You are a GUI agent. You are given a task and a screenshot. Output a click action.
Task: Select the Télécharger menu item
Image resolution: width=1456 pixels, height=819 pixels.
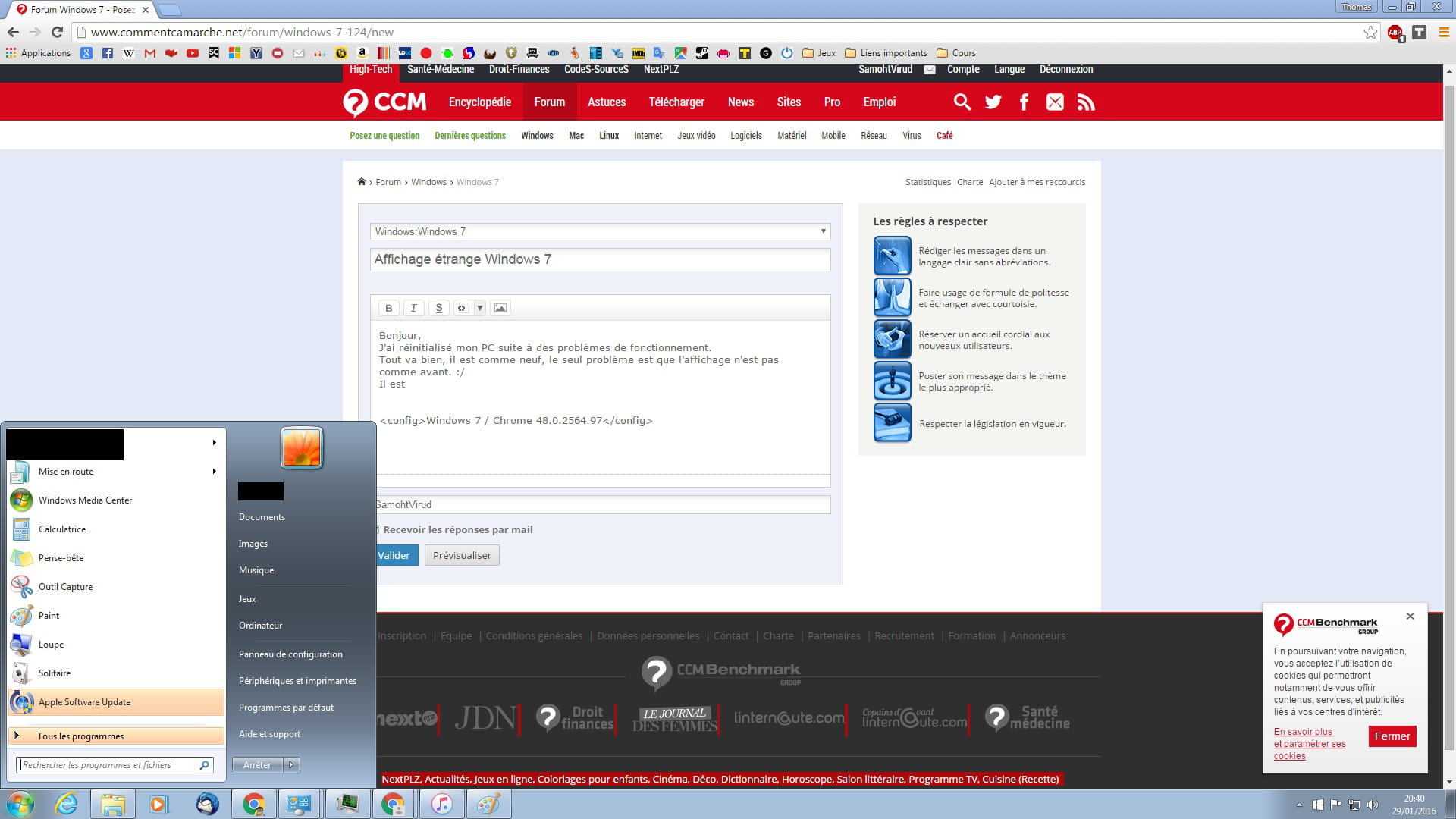(676, 102)
